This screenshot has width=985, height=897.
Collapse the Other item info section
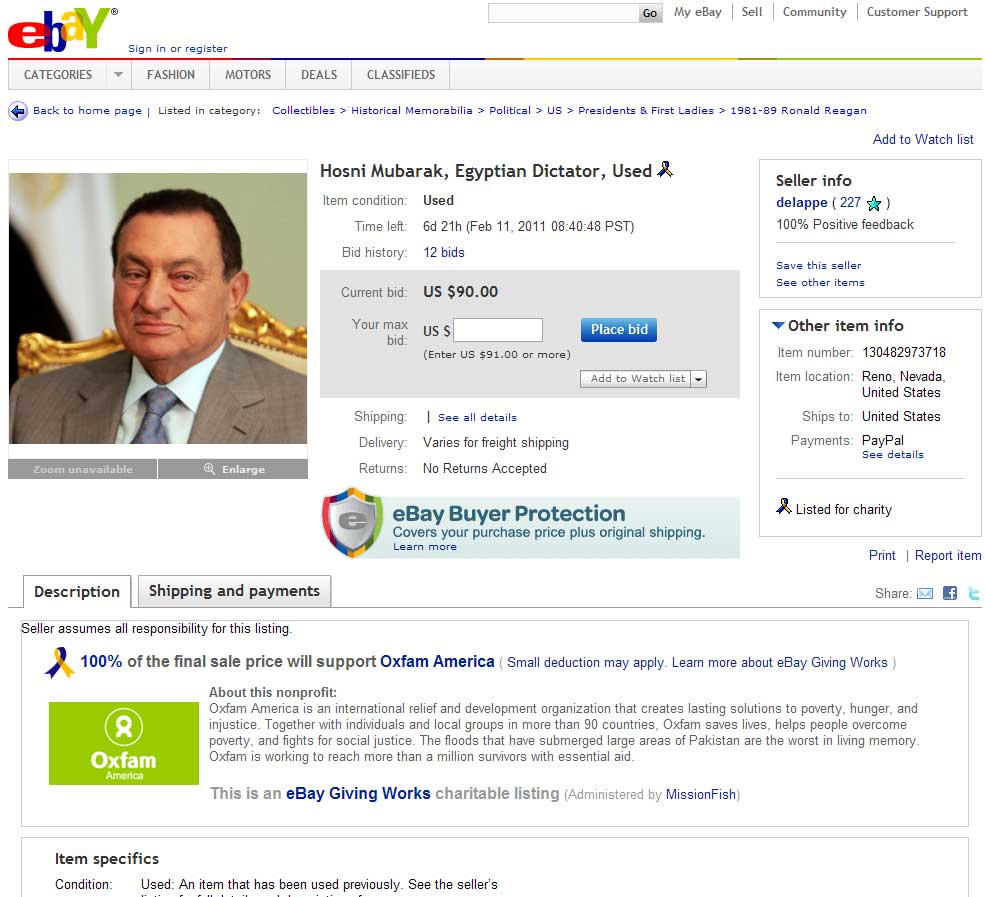tap(778, 325)
